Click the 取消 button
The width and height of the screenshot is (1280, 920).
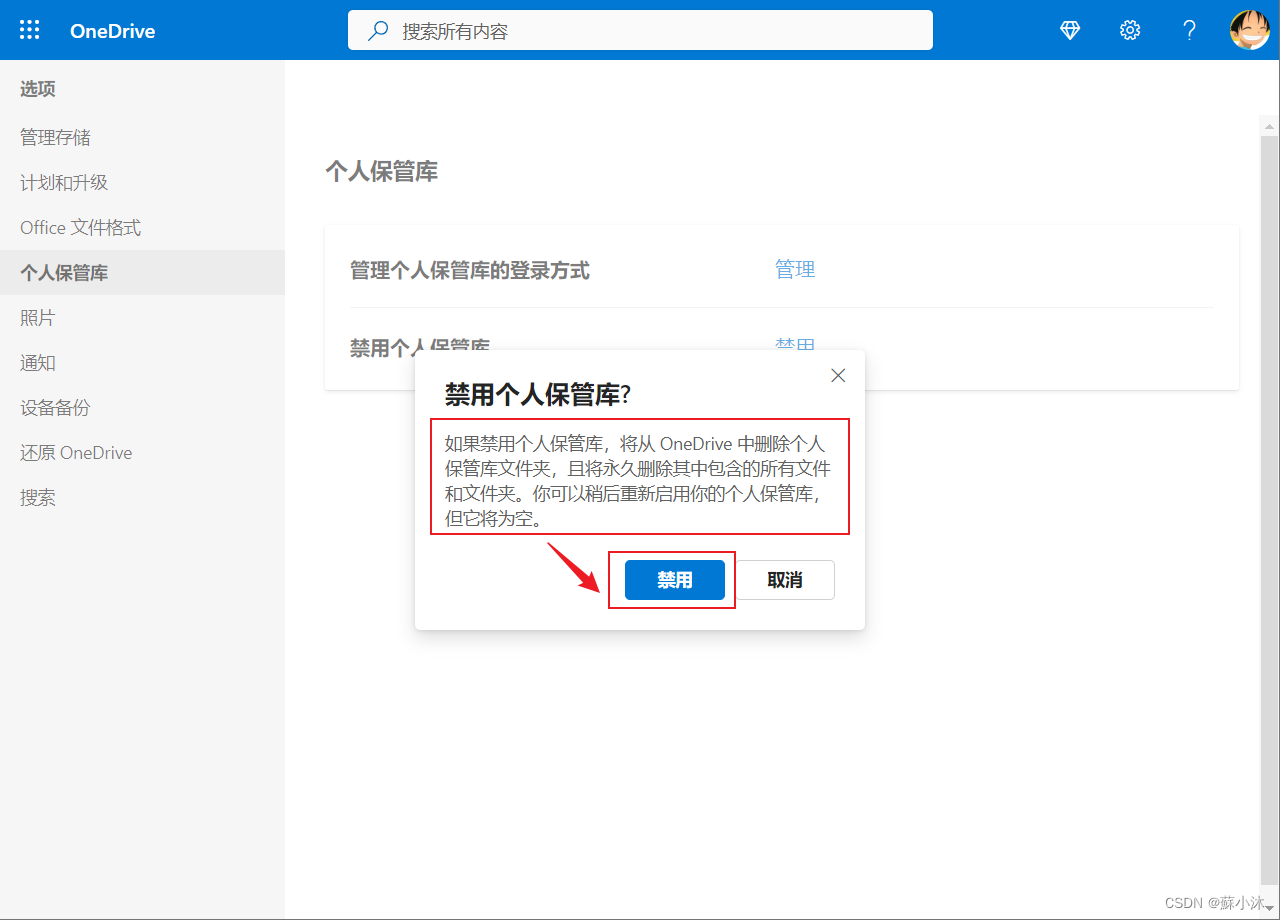[x=785, y=580]
